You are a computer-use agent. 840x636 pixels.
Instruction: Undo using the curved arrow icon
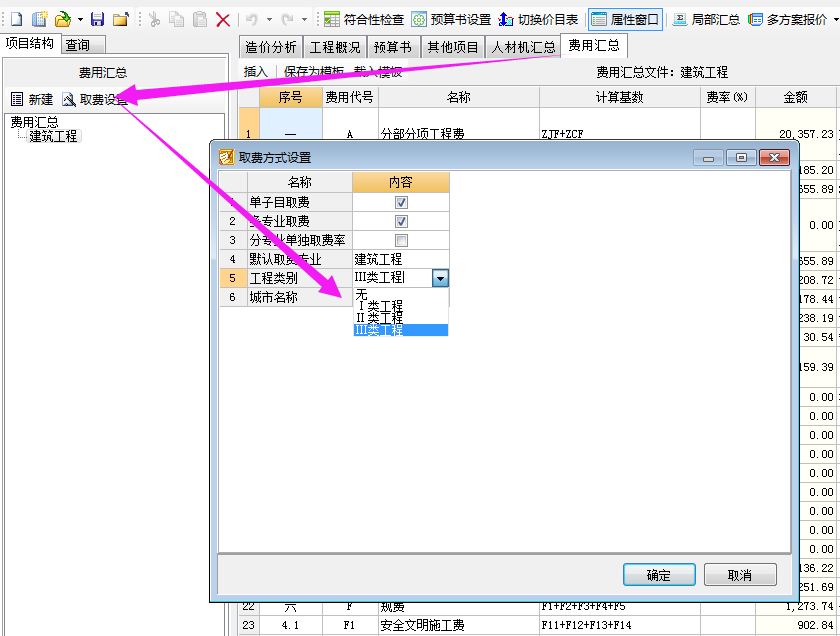(252, 20)
